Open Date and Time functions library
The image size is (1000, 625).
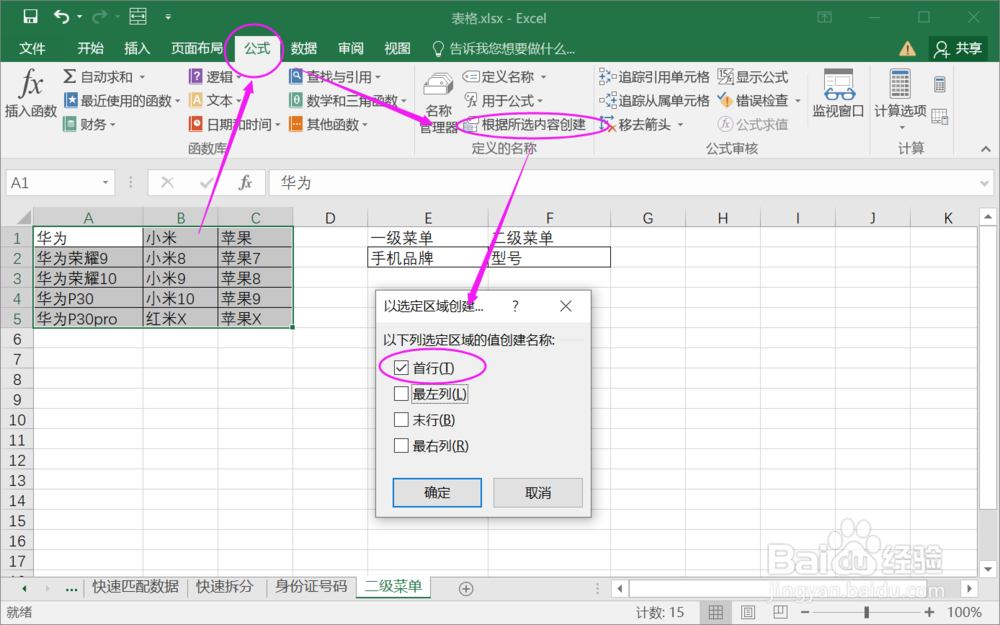coord(234,124)
